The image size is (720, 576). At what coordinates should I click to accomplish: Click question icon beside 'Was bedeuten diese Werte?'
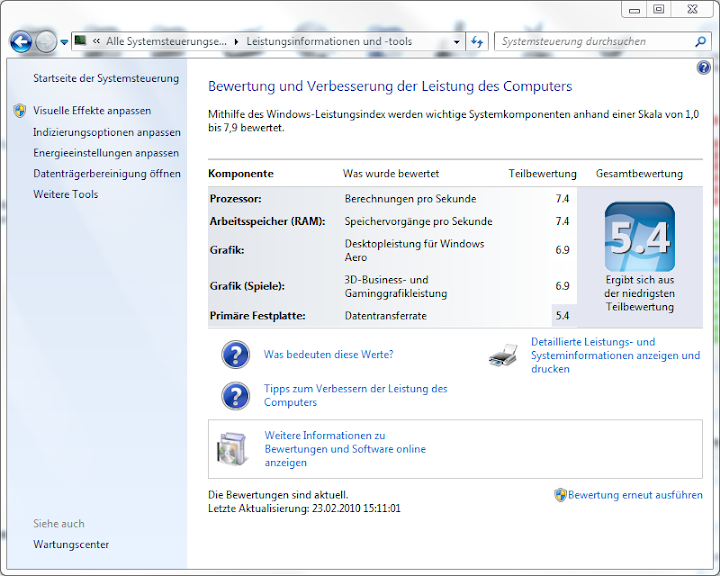pyautogui.click(x=236, y=355)
